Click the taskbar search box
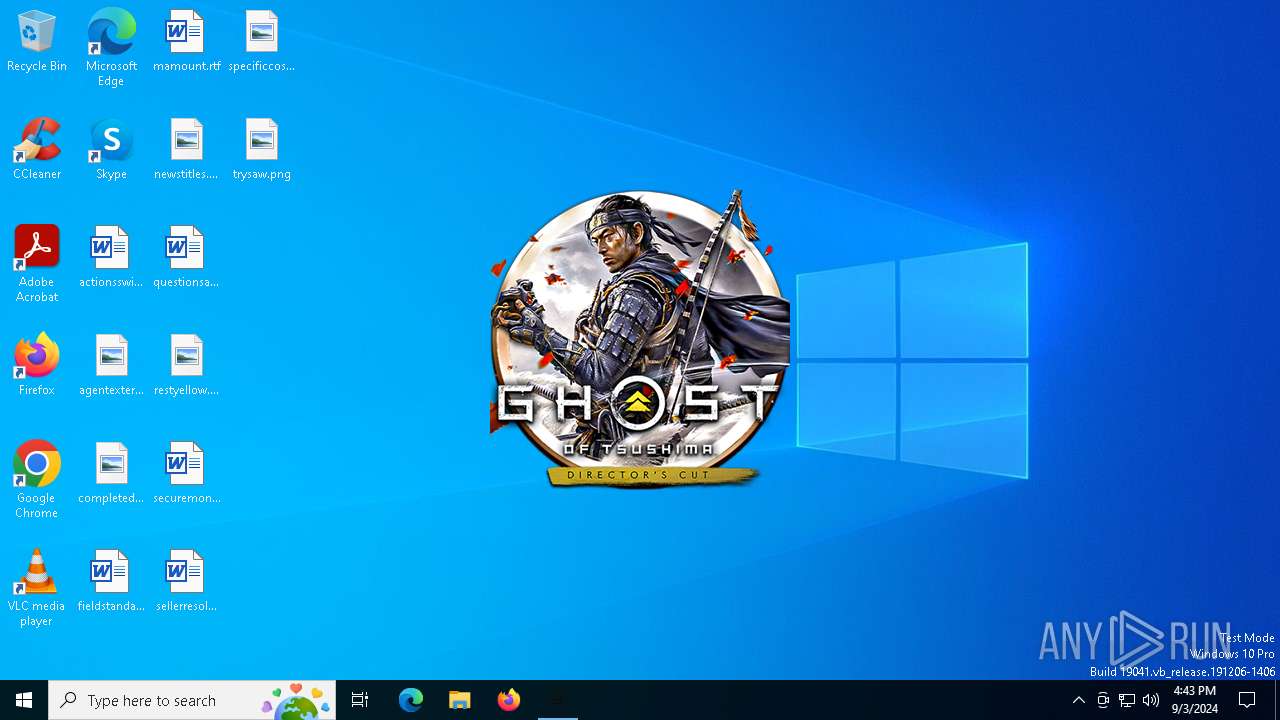Screen dimensions: 1280x720 [192, 700]
